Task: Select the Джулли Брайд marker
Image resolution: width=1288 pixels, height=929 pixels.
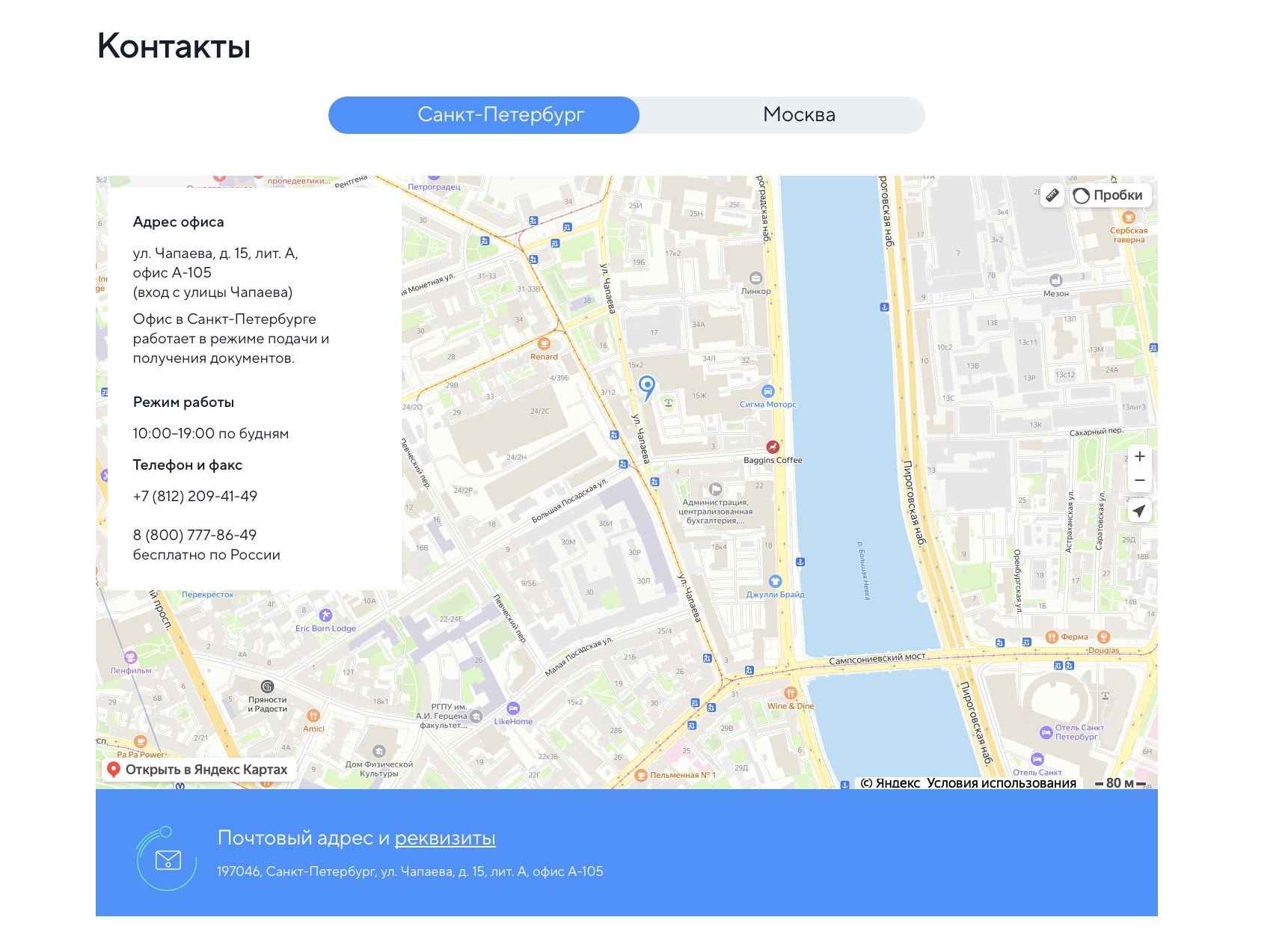Action: [775, 581]
